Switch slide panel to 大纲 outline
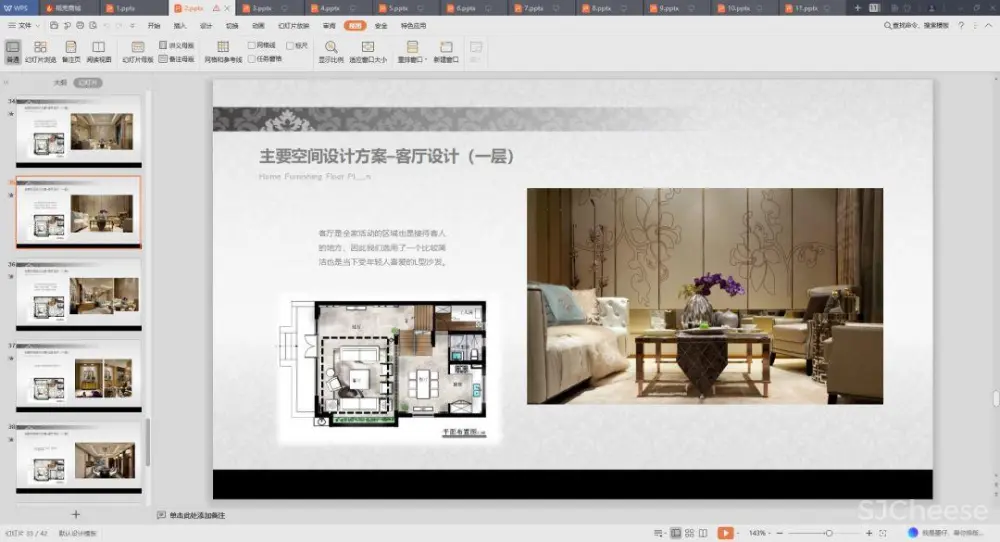Viewport: 1000px width, 542px height. click(60, 83)
